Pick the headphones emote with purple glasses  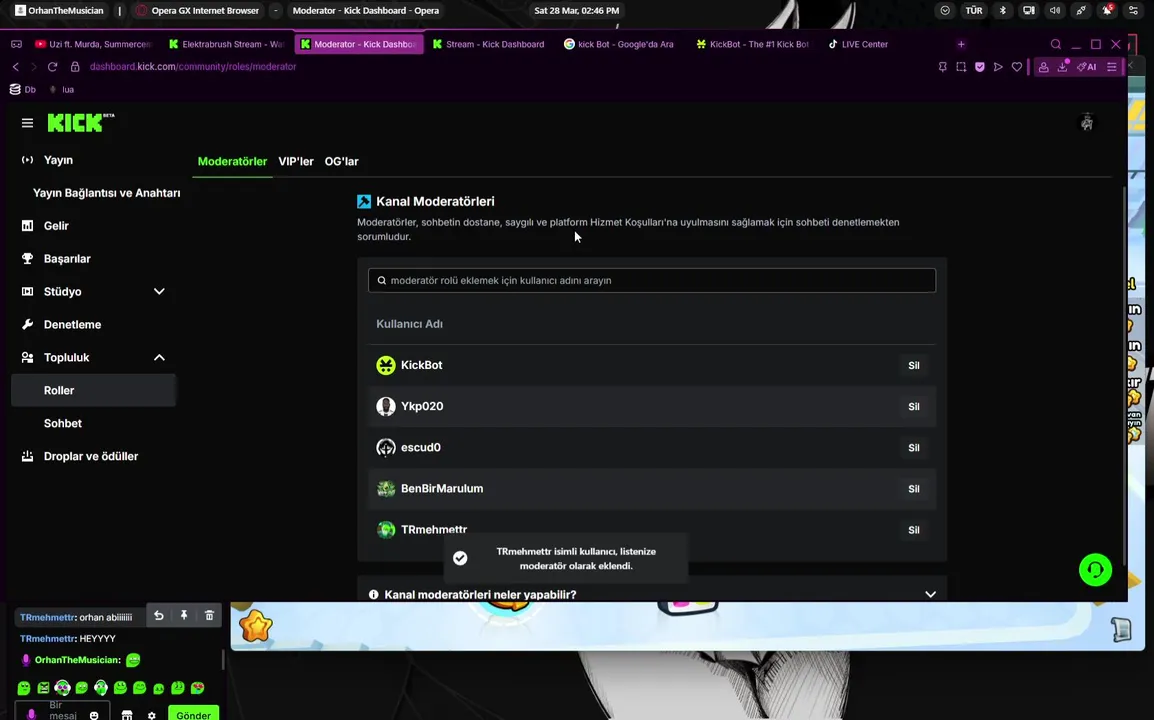click(x=63, y=688)
